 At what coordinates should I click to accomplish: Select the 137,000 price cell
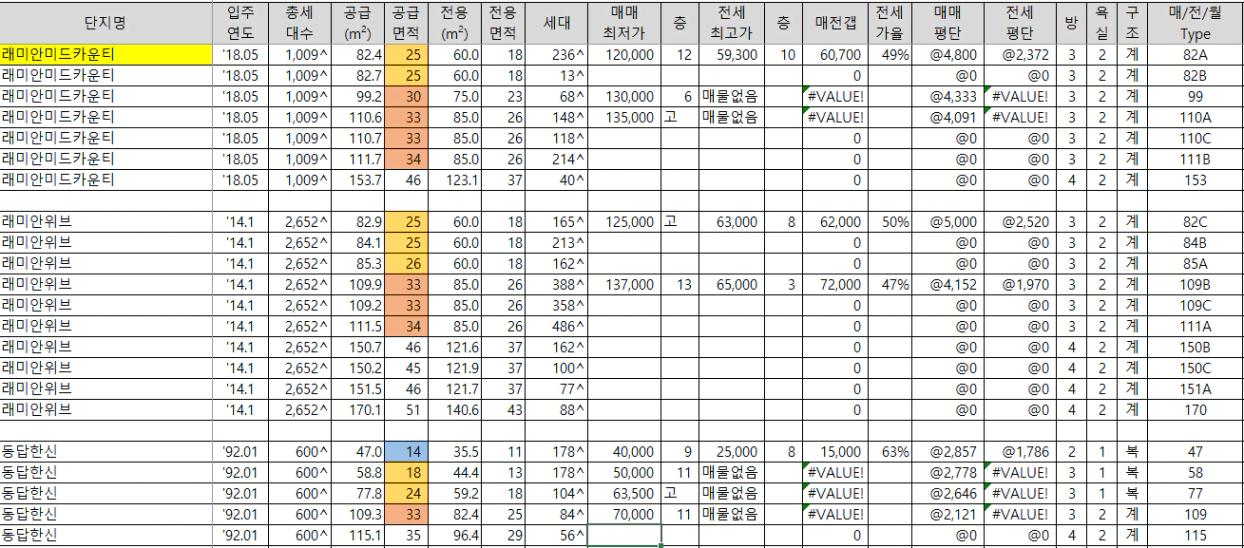click(x=623, y=285)
